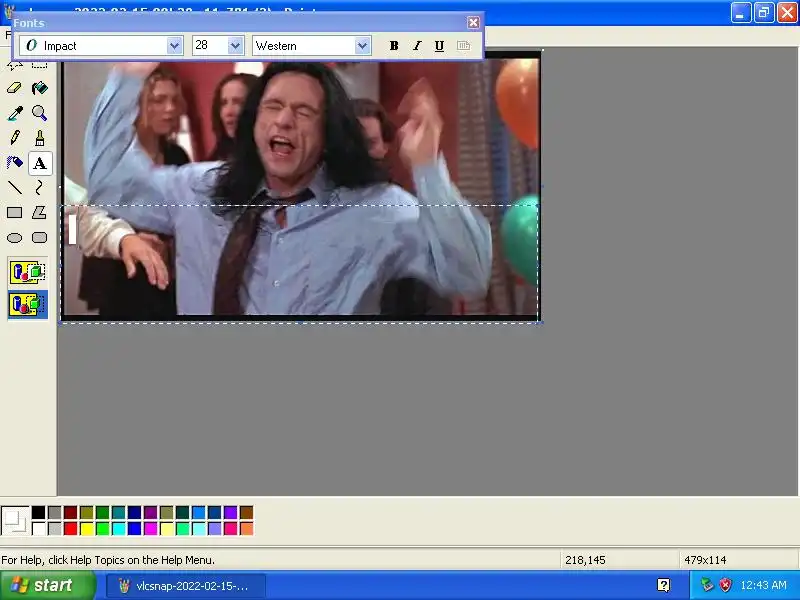The image size is (800, 600).
Task: Choose the Pick Color eyedropper tool
Action: pyautogui.click(x=14, y=113)
